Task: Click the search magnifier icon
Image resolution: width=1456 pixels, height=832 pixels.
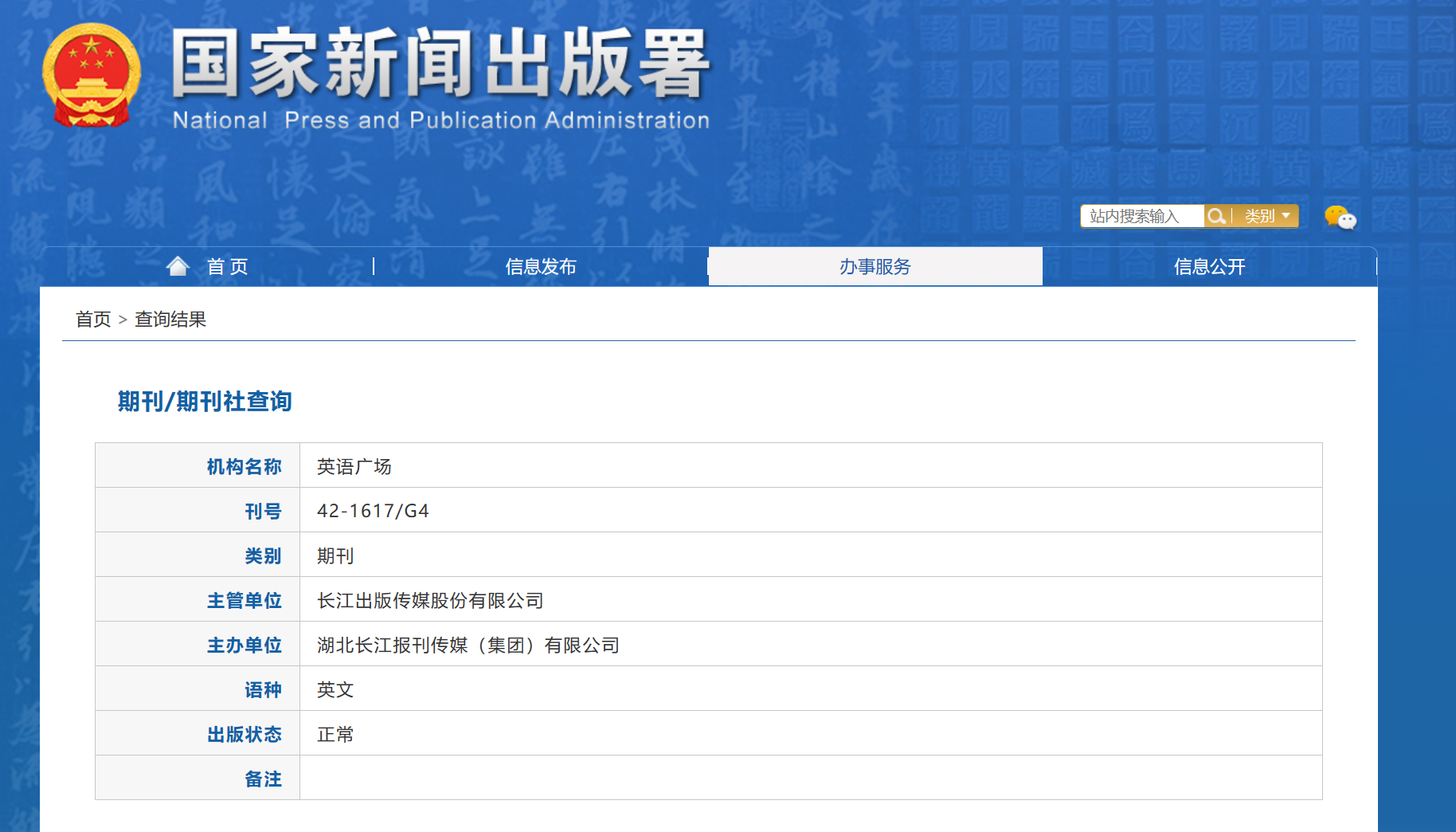Action: [x=1215, y=216]
